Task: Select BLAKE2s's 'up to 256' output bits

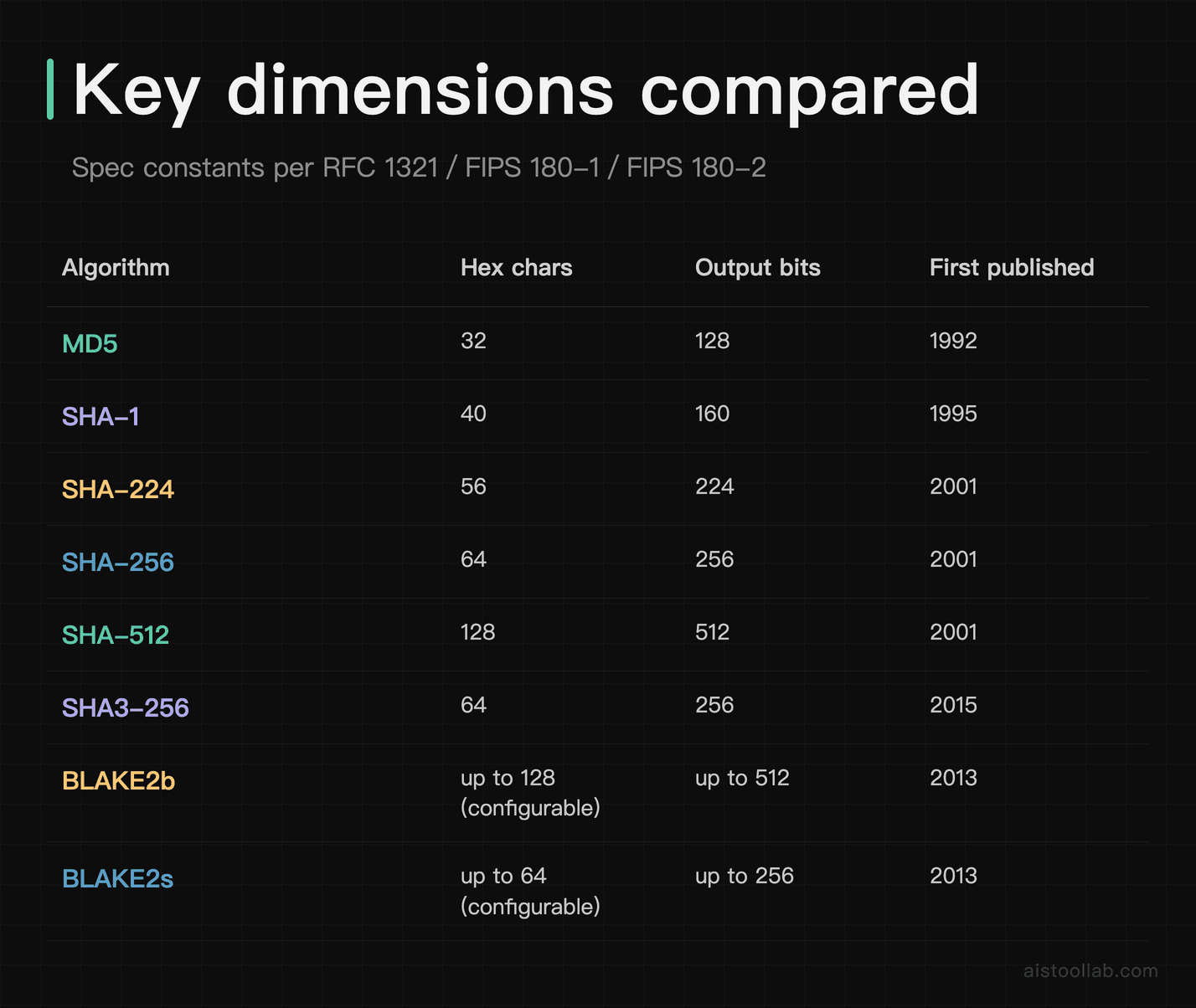Action: 745,877
